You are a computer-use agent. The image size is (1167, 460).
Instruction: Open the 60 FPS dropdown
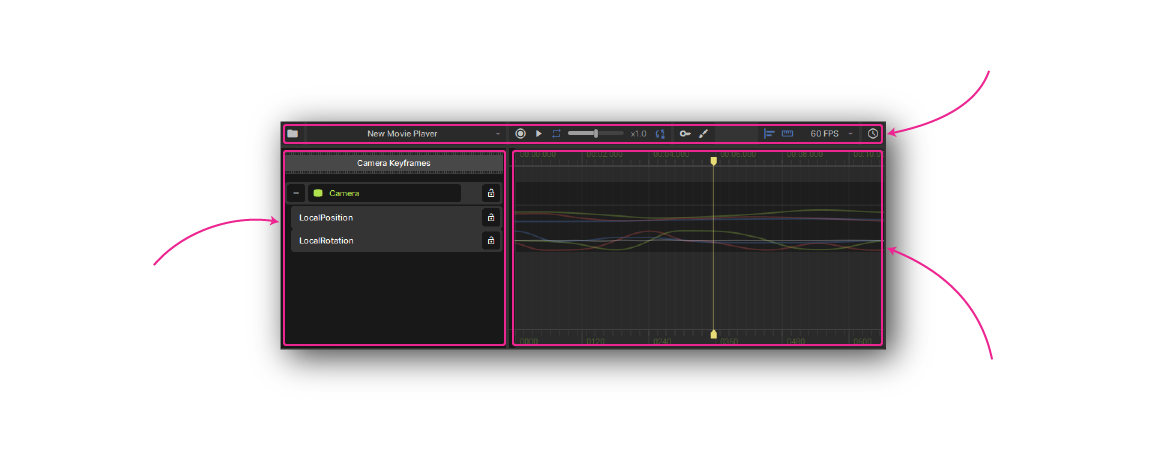pos(831,133)
